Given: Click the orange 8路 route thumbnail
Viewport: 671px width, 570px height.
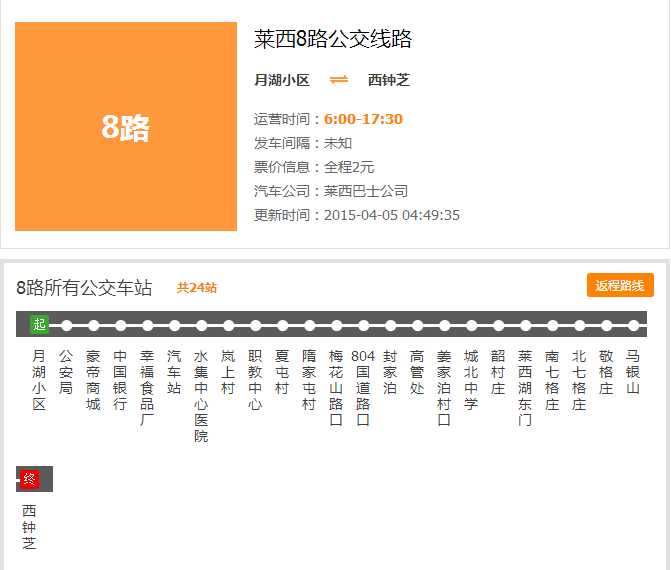Looking at the screenshot, I should tap(126, 127).
